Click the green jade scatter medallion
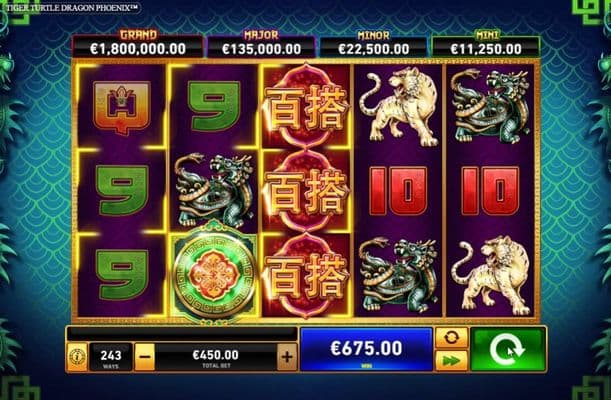The width and height of the screenshot is (611, 400). 214,274
